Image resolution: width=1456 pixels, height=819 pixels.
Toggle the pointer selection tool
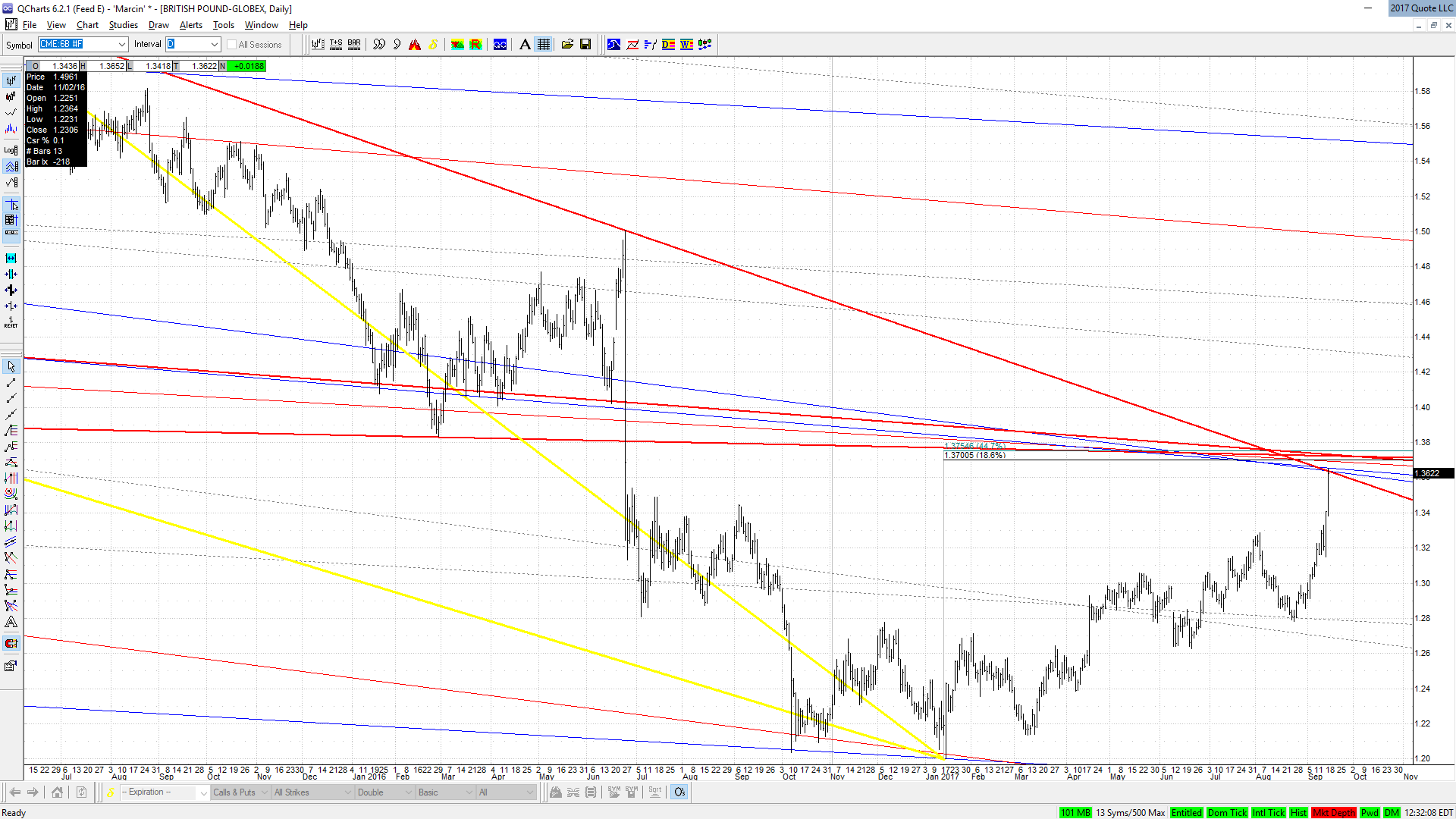pos(11,367)
